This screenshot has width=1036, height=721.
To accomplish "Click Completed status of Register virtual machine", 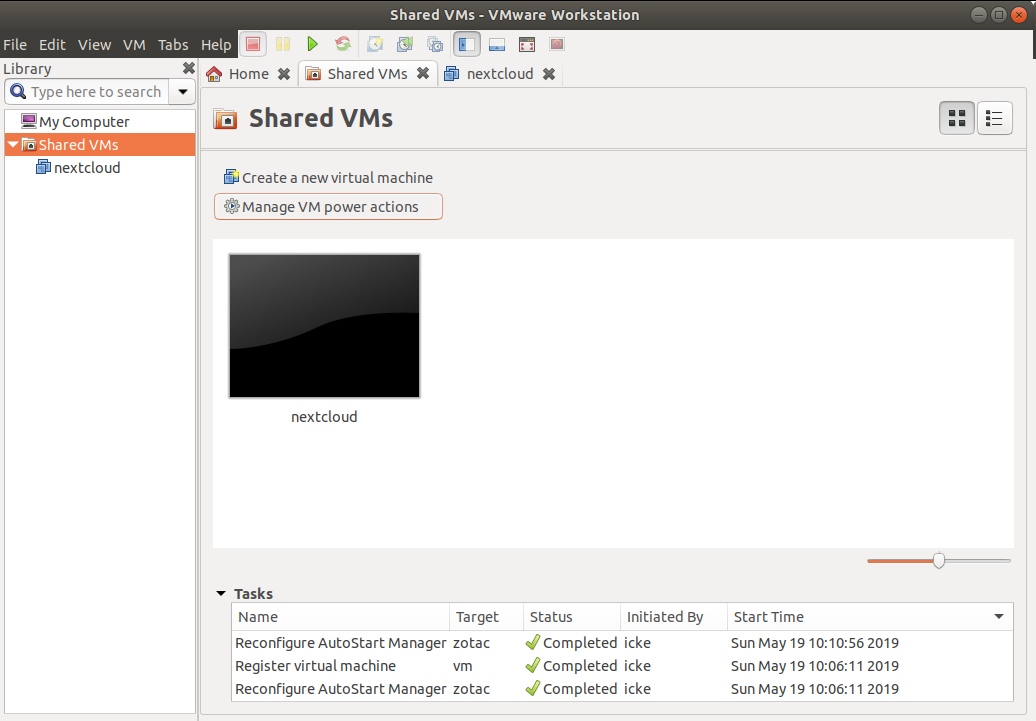I will [572, 665].
